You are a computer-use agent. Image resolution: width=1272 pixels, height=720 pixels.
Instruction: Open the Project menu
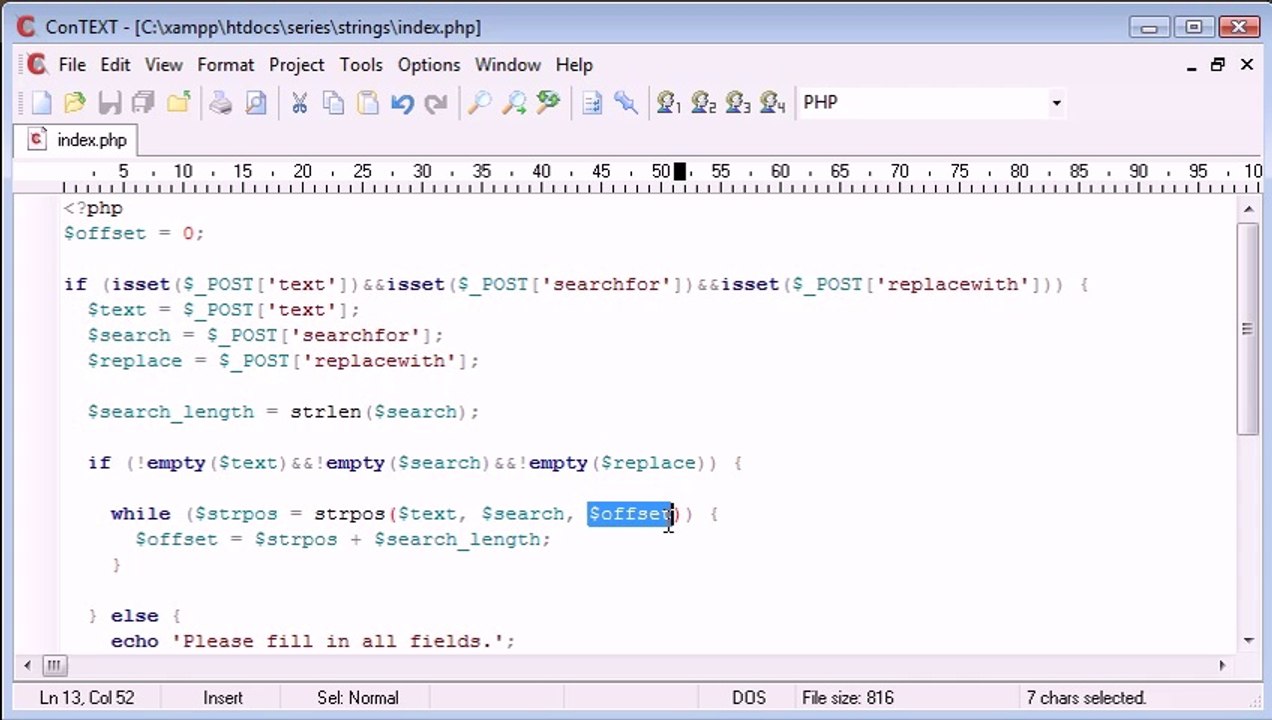tap(297, 64)
